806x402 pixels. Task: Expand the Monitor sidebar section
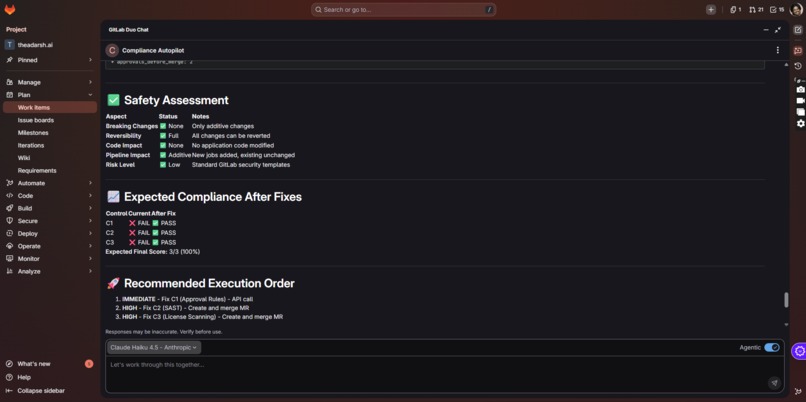coord(50,259)
